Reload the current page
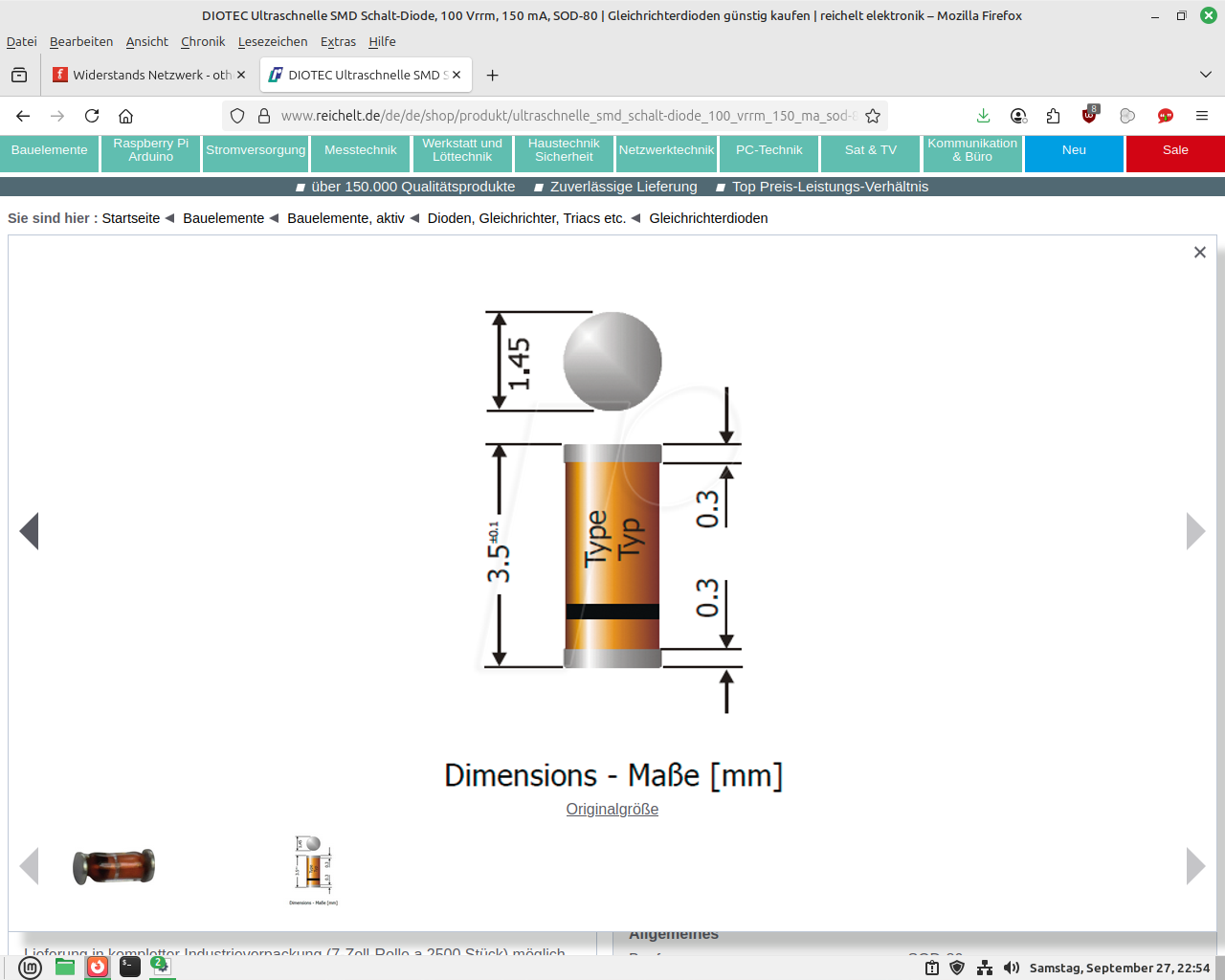The image size is (1225, 980). point(92,116)
